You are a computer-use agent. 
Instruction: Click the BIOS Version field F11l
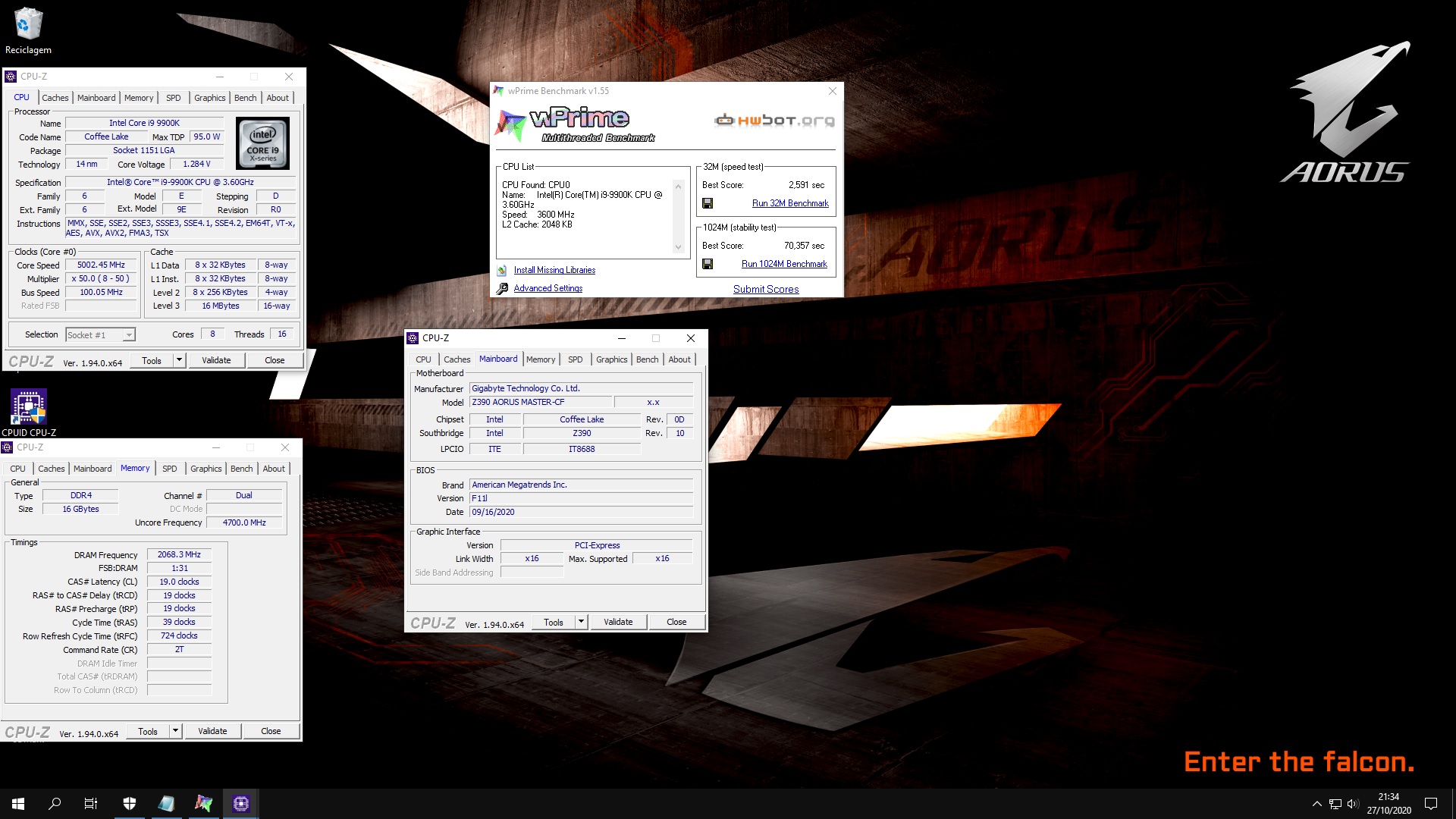[x=581, y=499]
